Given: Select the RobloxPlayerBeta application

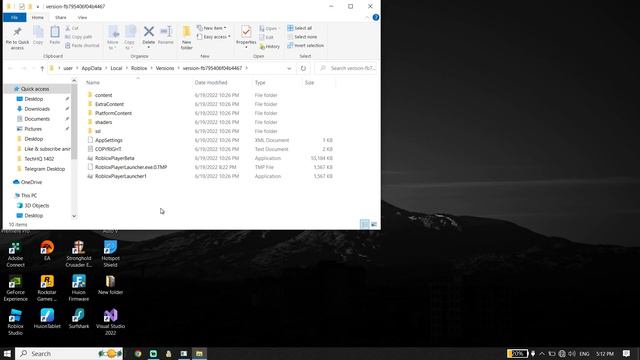Looking at the screenshot, I should coord(114,158).
